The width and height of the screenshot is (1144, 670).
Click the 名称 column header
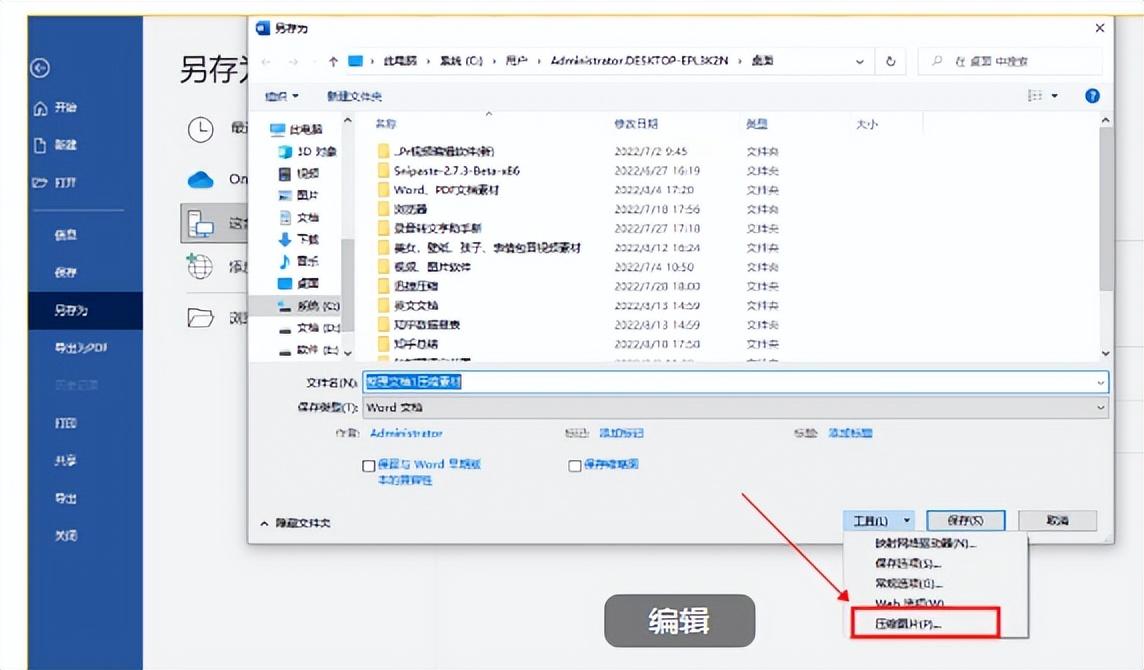tap(386, 124)
